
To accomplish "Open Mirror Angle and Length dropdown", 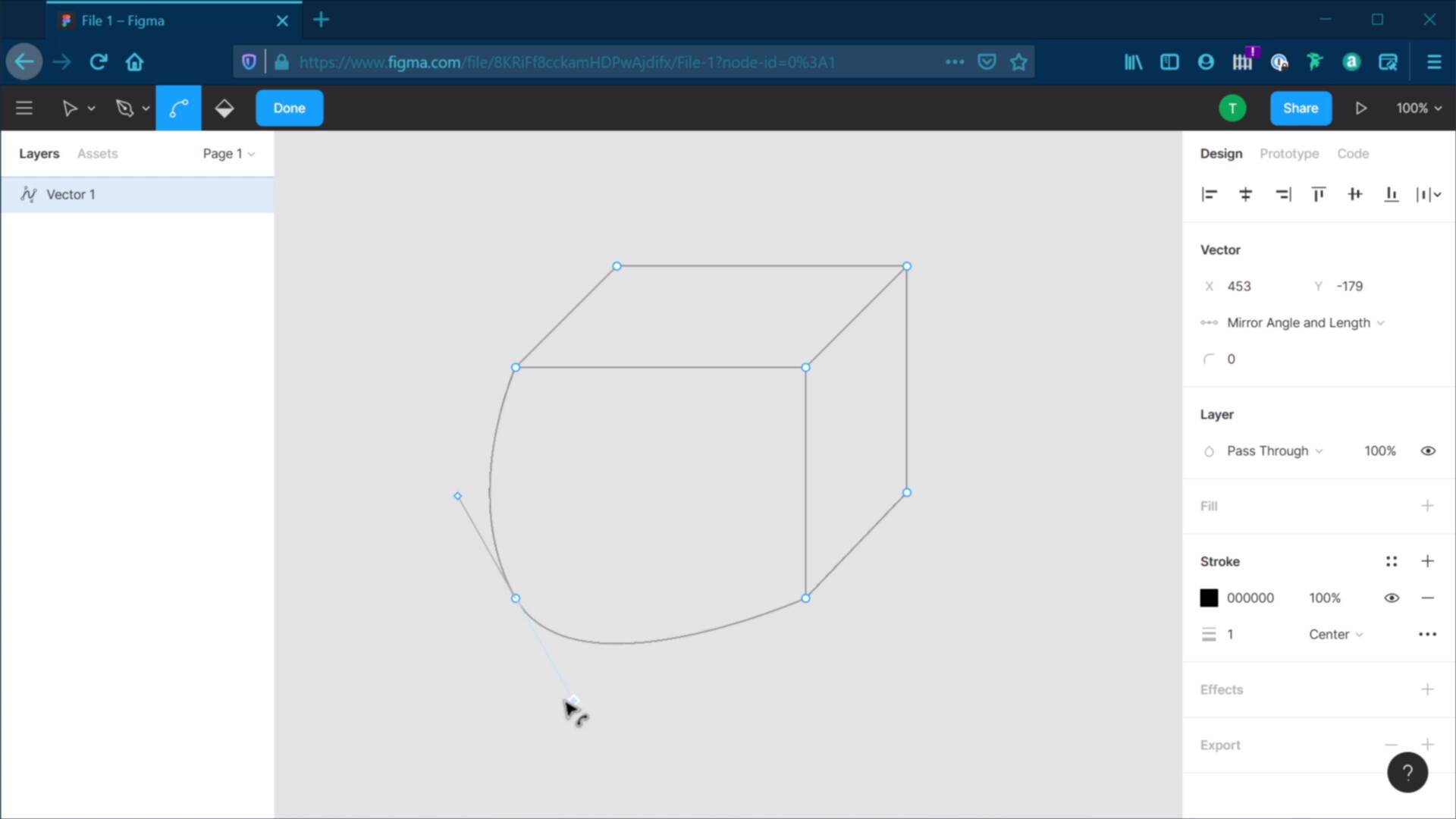I will coord(1305,322).
